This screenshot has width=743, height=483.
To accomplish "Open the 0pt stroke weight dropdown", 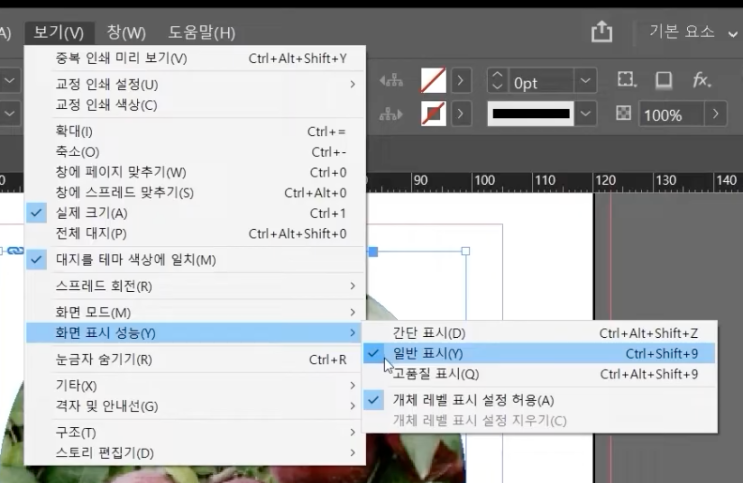I will click(585, 81).
